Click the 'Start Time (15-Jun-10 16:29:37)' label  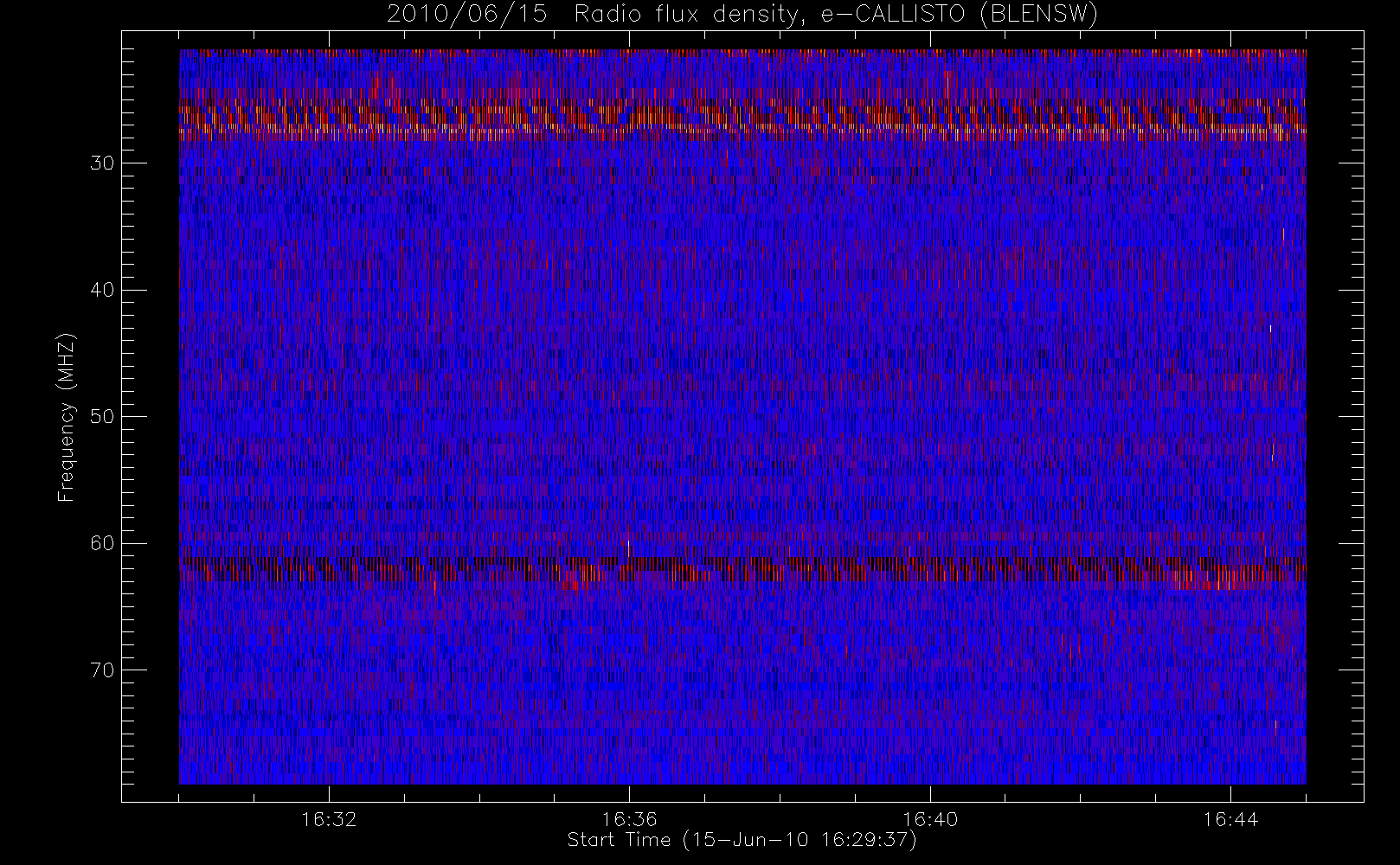click(742, 840)
